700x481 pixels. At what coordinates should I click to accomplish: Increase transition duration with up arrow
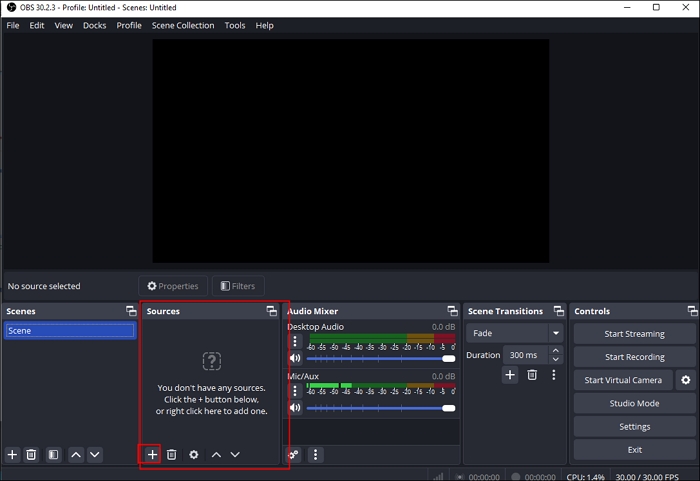(x=556, y=350)
